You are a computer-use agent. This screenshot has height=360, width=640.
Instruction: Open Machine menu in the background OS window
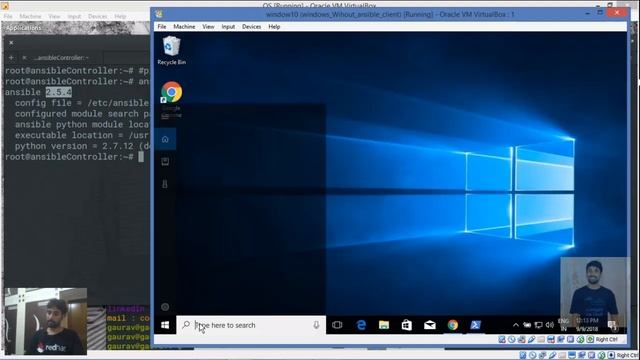click(x=31, y=16)
